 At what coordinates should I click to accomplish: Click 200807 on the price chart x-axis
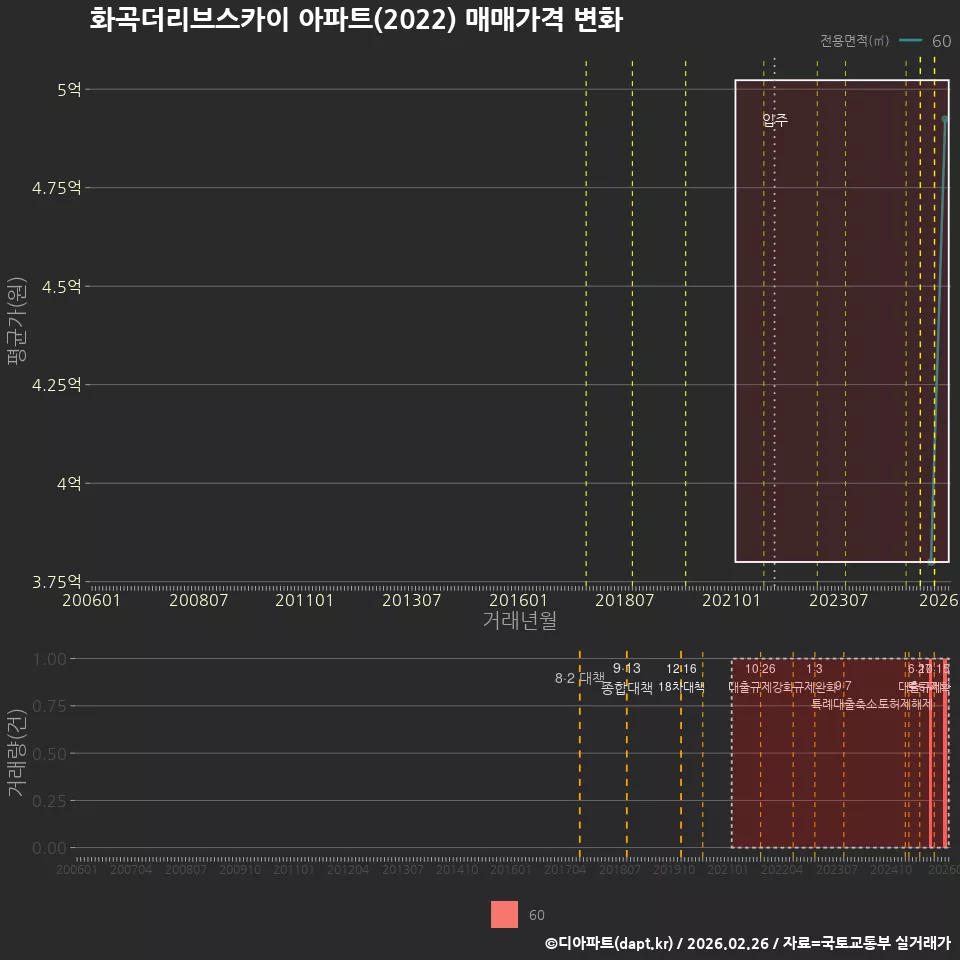[x=198, y=600]
